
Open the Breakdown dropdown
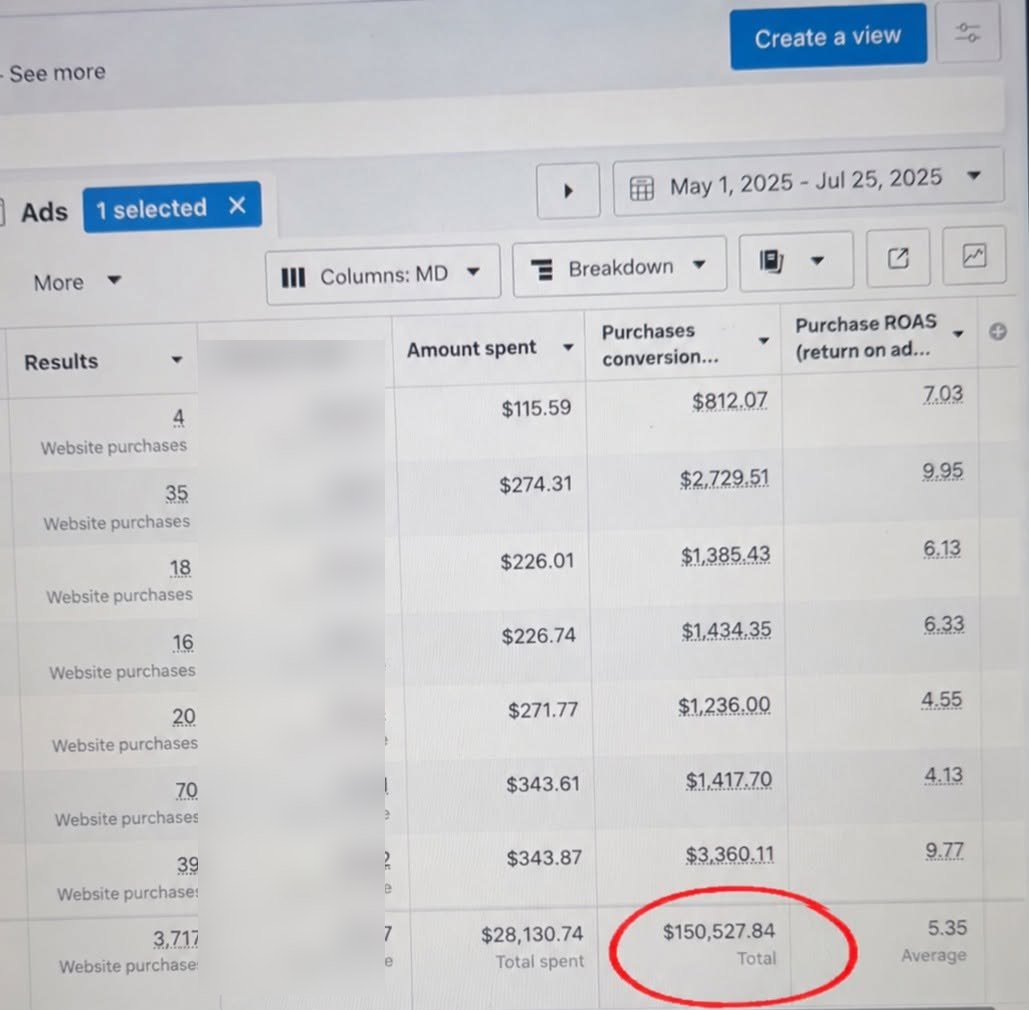[x=619, y=268]
